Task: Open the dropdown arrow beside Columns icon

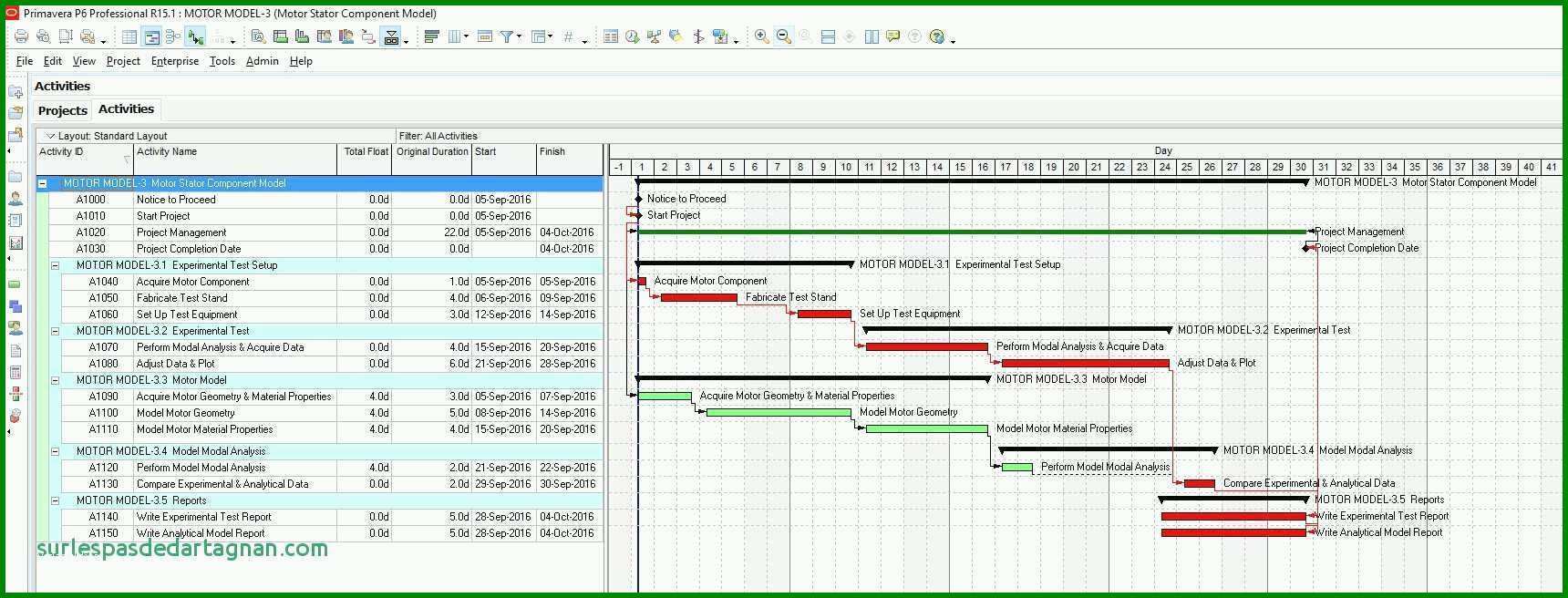Action: (466, 36)
